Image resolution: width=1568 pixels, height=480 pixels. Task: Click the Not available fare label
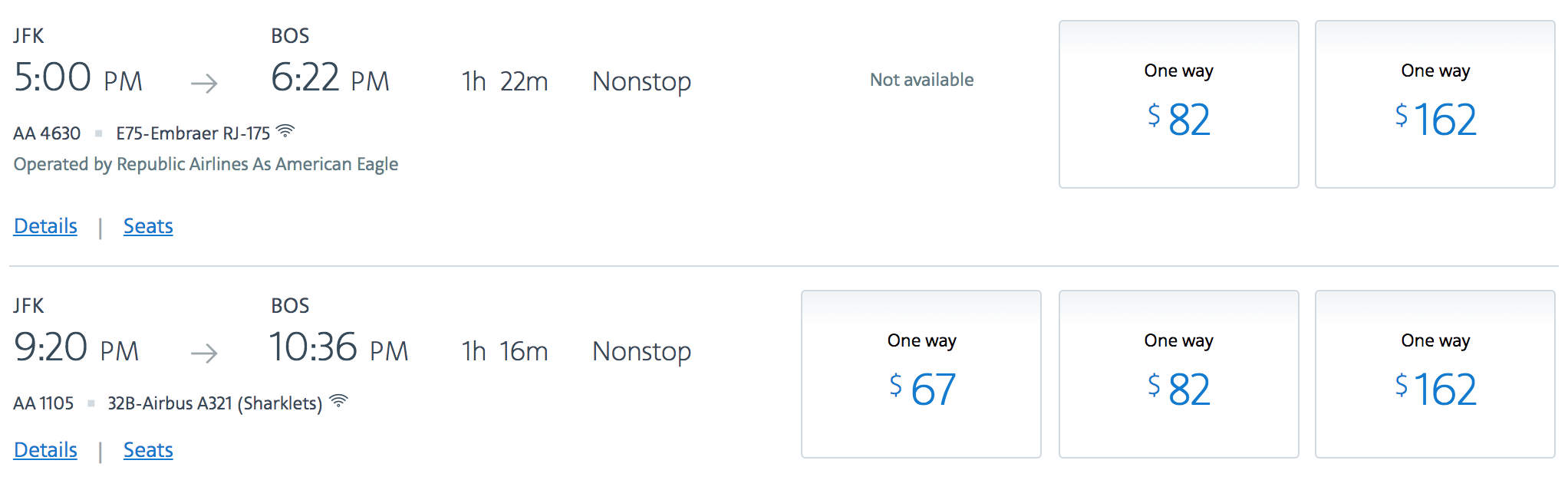tap(921, 80)
